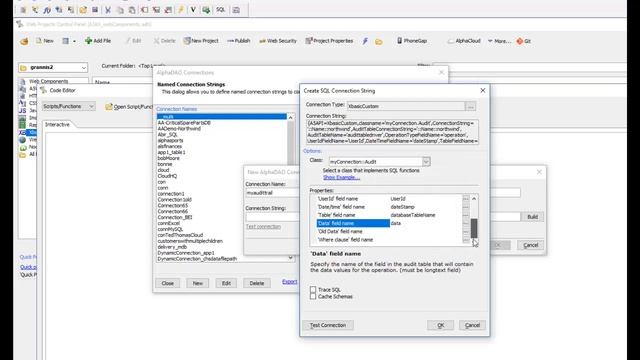Click the yellow folder icon next to lightning icon
The width and height of the screenshot is (640, 360).
pyautogui.click(x=379, y=41)
